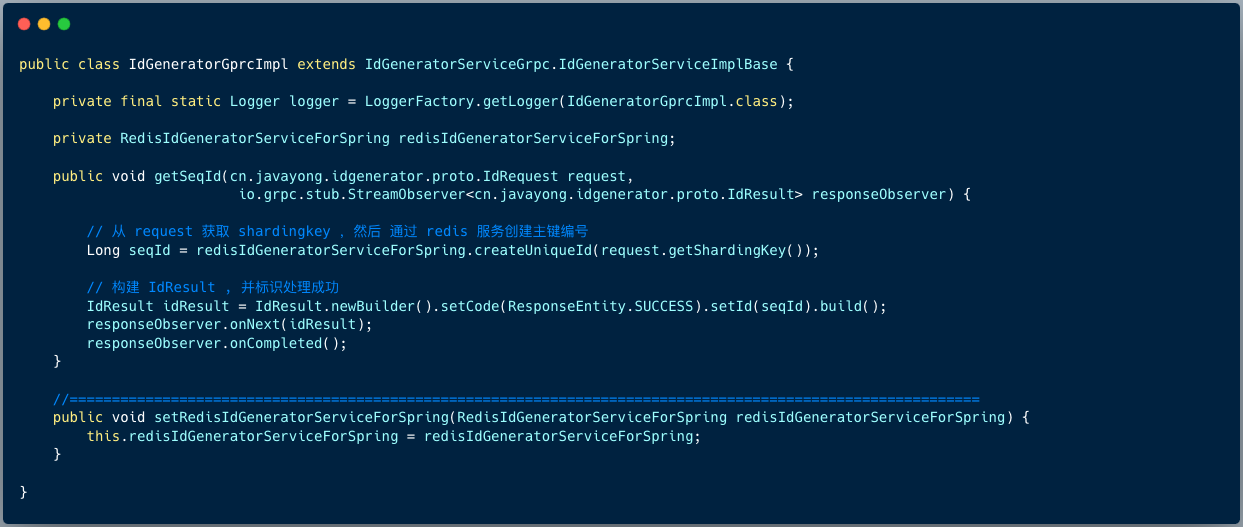Click the IdGeneratorServiceImplBase superclass name
Viewport: 1243px width, 527px height.
(668, 64)
